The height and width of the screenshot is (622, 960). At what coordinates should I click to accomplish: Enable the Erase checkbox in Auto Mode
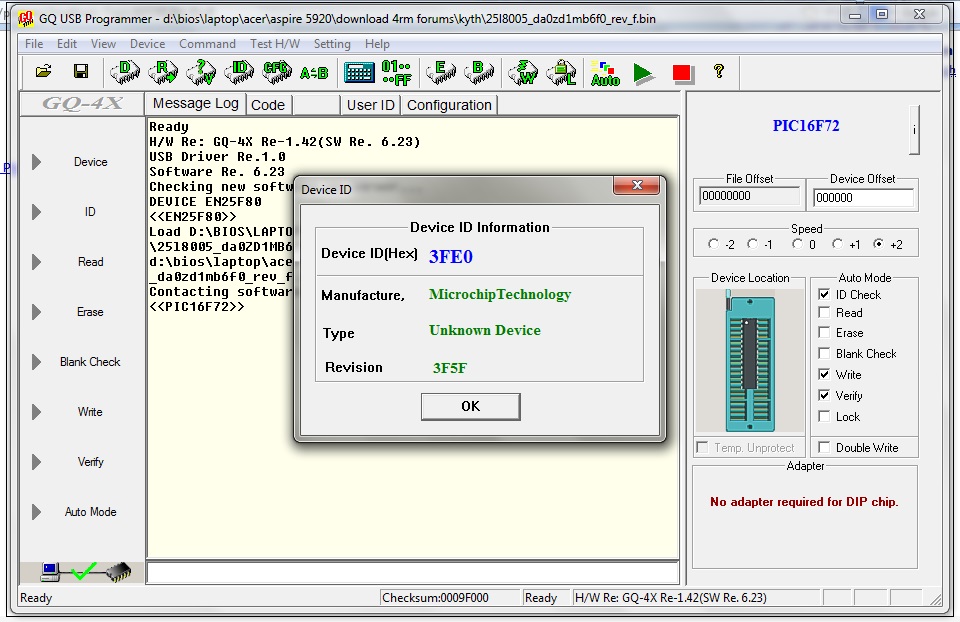coord(824,332)
